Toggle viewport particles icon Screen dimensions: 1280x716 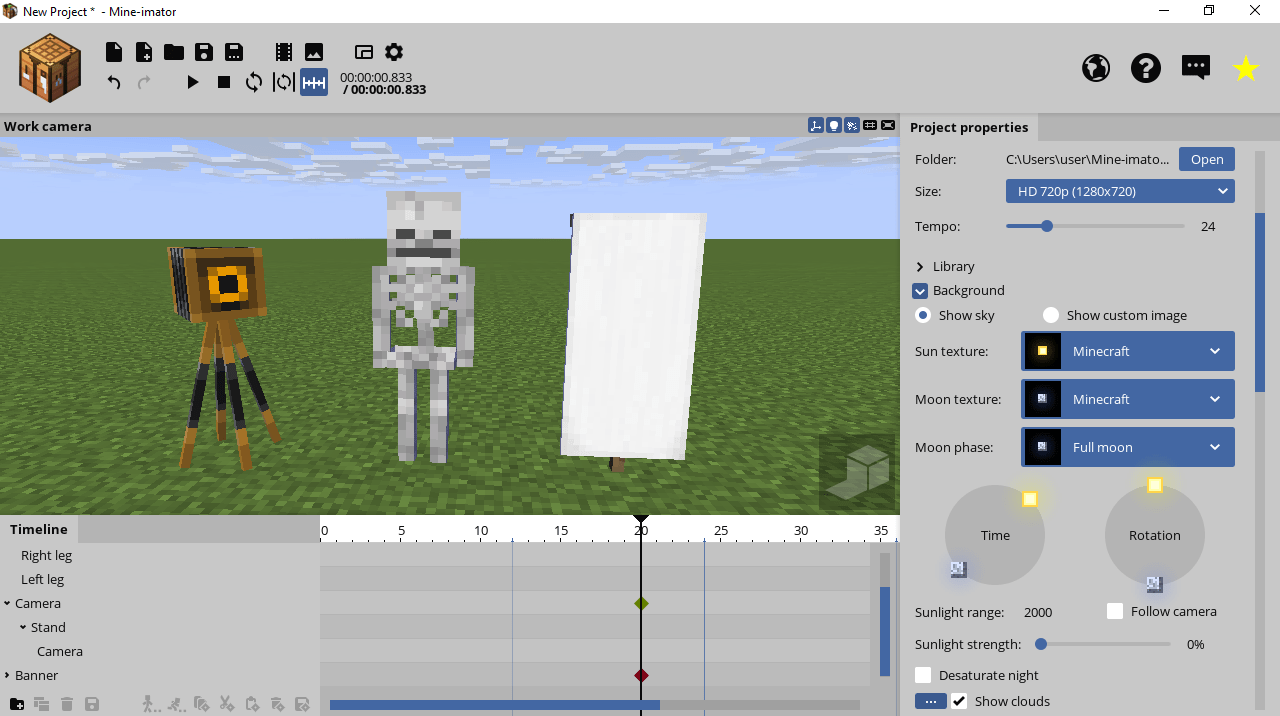click(852, 125)
